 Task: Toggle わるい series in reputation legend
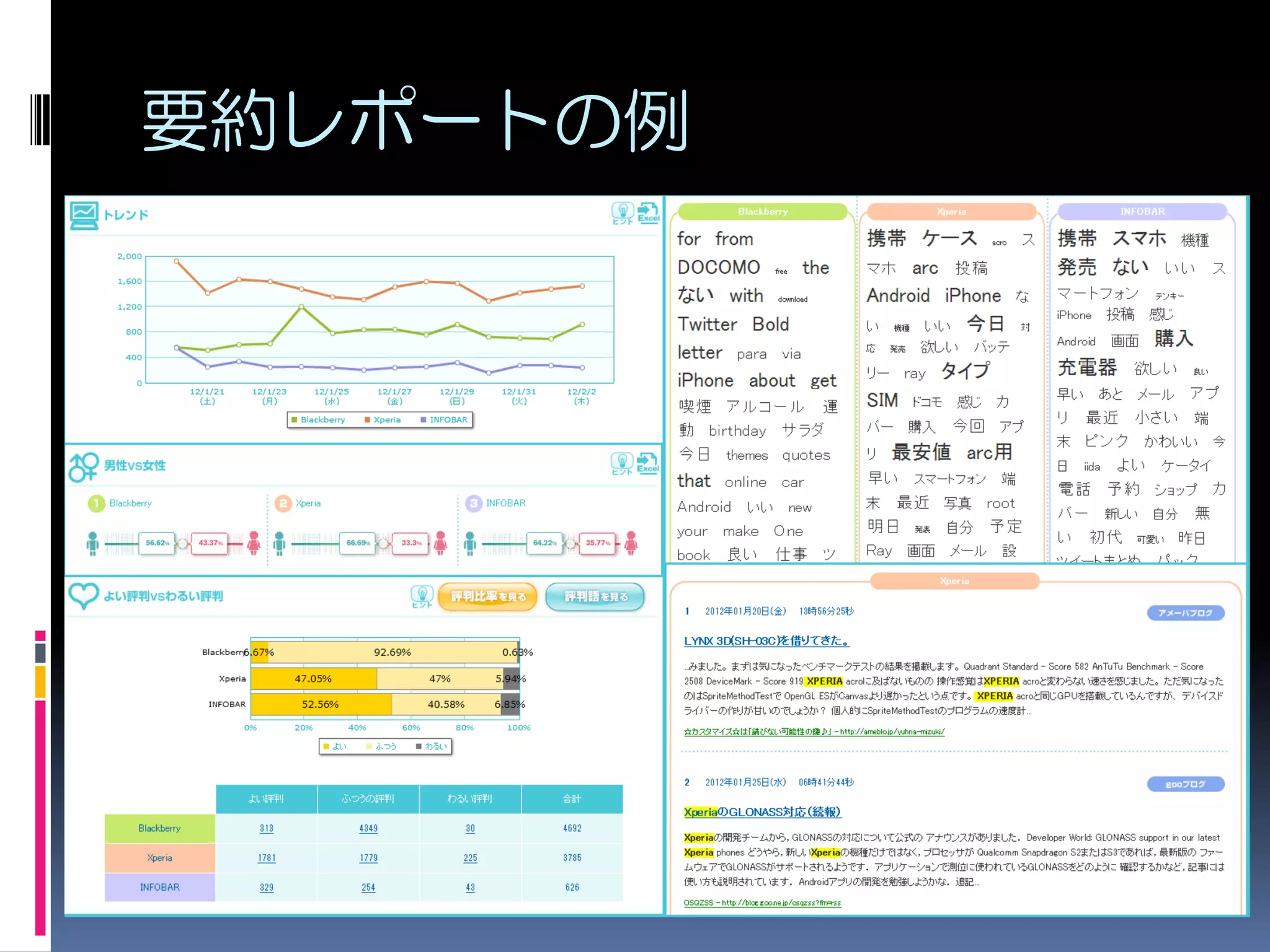(432, 747)
